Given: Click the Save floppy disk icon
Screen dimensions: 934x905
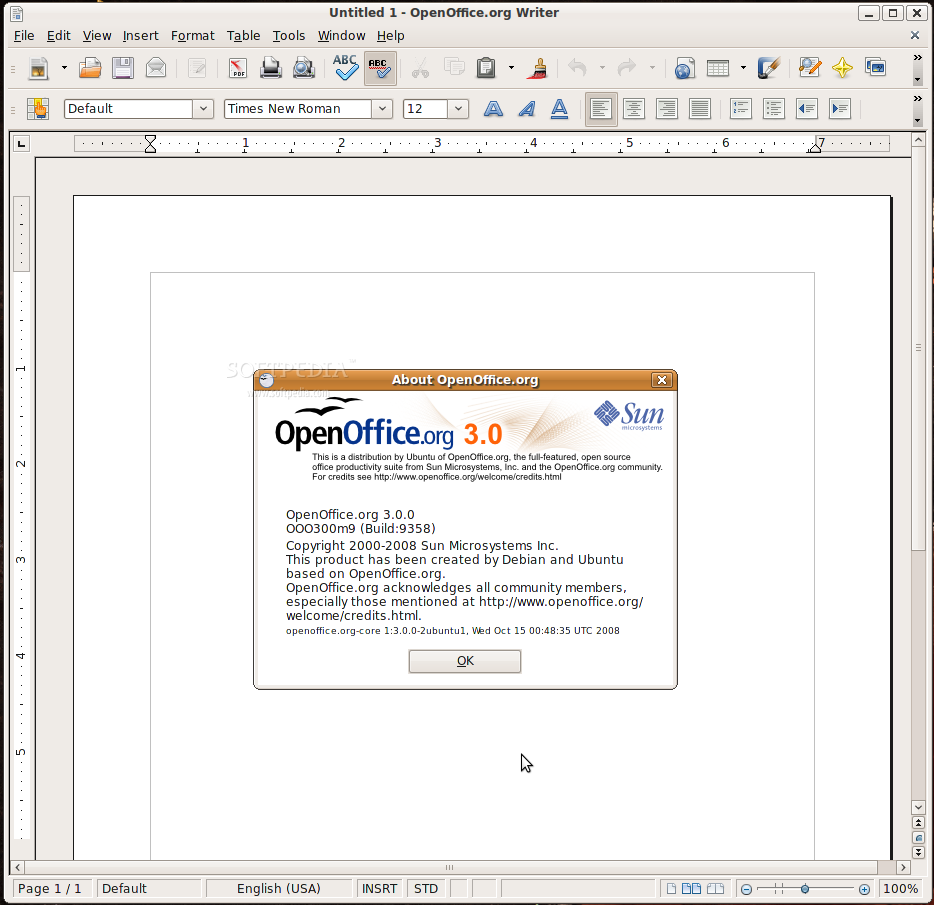Looking at the screenshot, I should point(122,68).
